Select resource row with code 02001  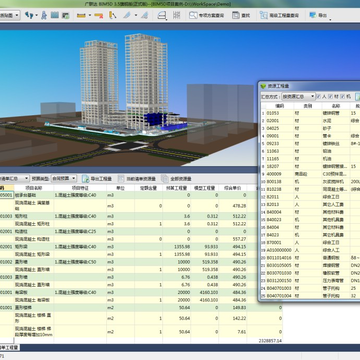click(x=310, y=121)
